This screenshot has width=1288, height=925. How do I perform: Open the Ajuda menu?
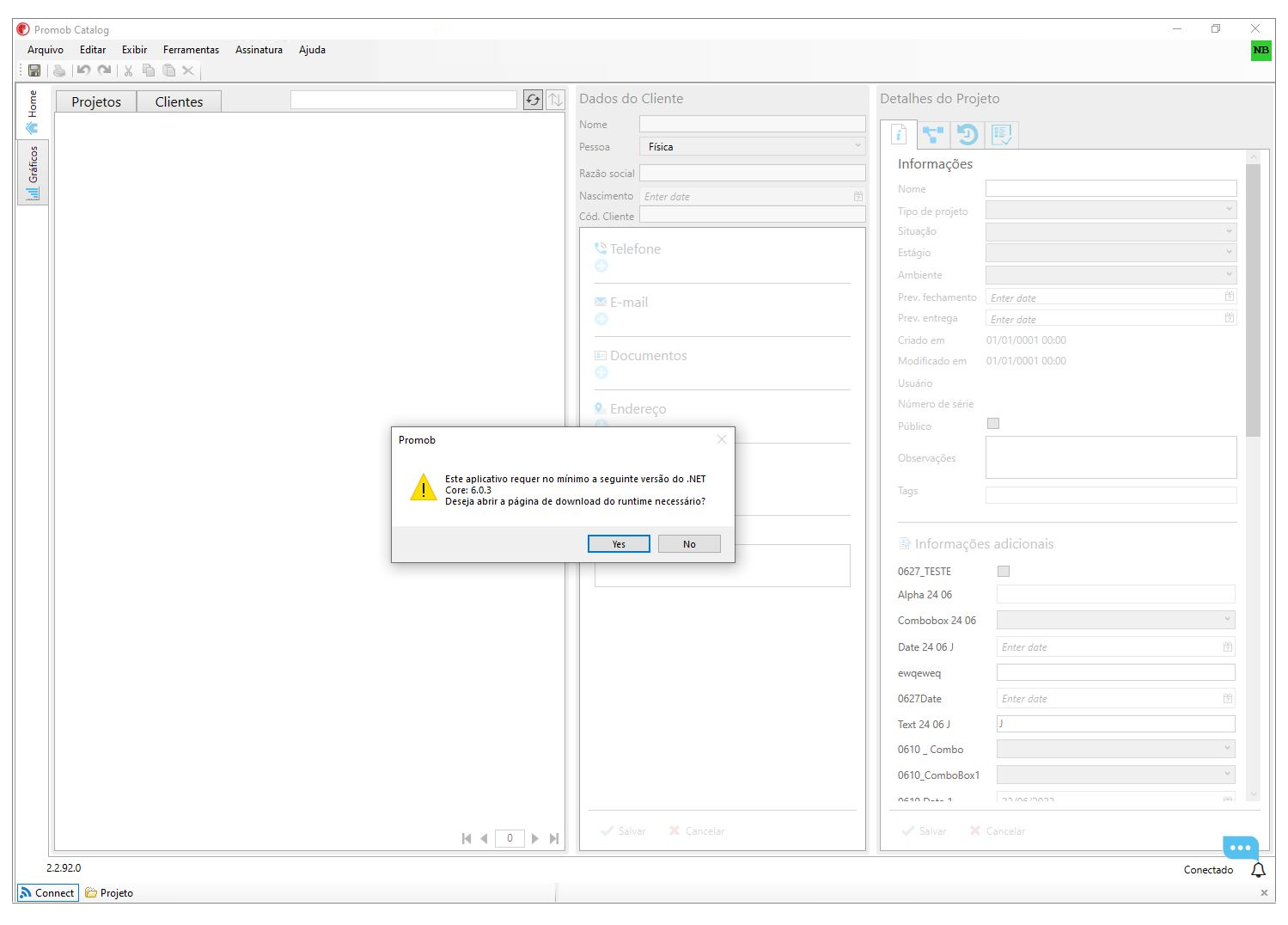coord(312,50)
